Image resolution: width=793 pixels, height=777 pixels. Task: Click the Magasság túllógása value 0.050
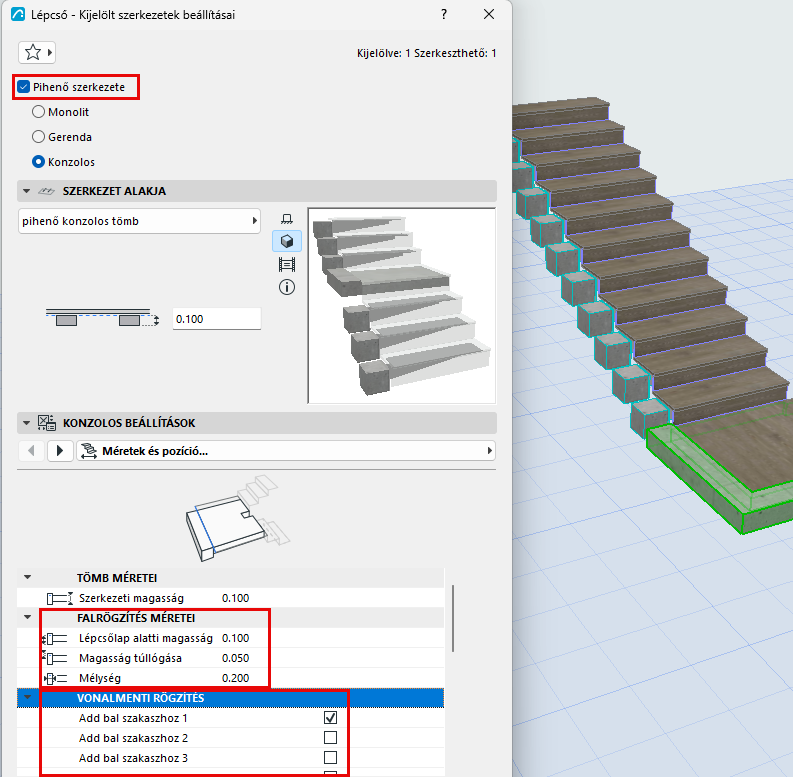[235, 658]
